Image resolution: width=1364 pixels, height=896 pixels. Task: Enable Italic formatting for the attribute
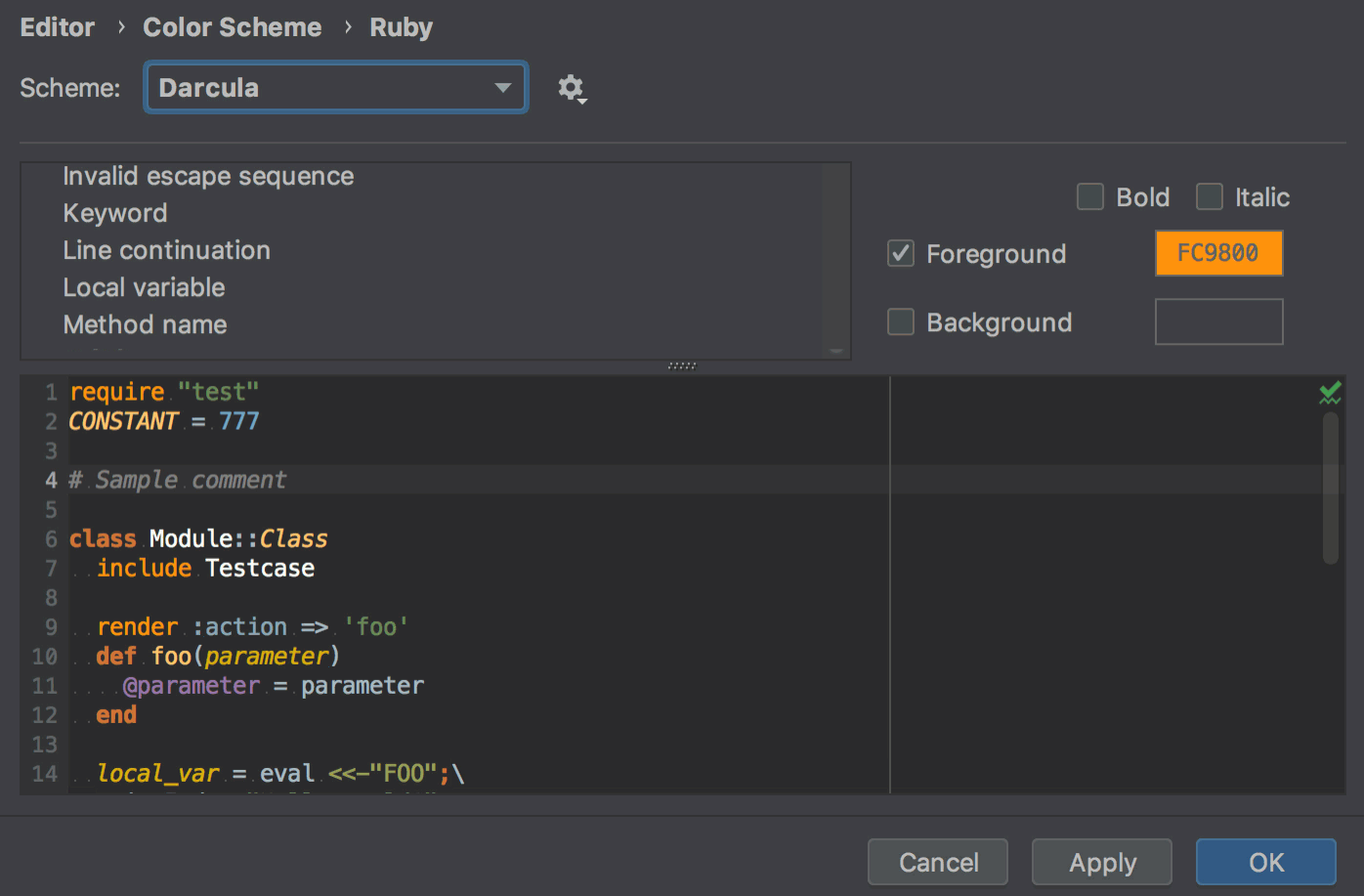click(x=1209, y=196)
